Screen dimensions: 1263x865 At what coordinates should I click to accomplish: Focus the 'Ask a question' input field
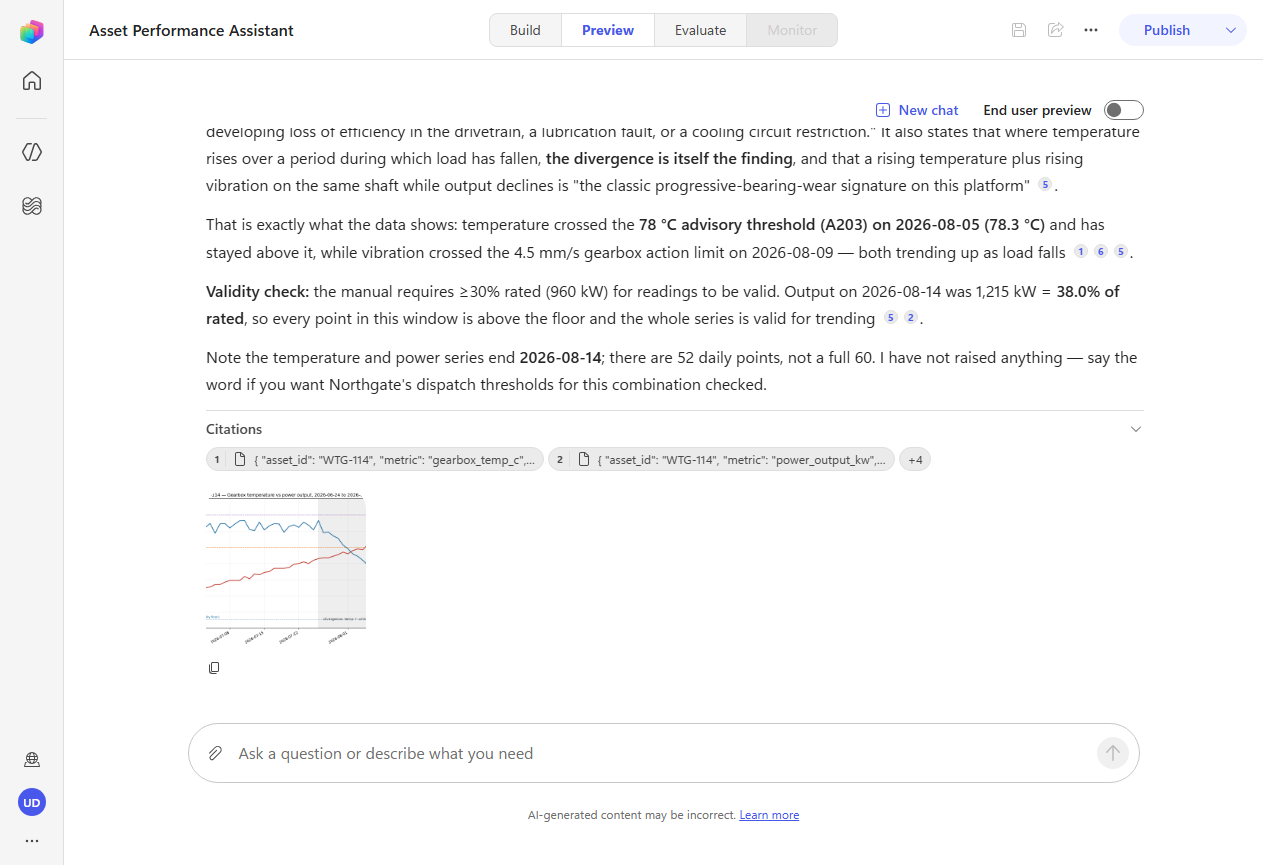pyautogui.click(x=664, y=753)
